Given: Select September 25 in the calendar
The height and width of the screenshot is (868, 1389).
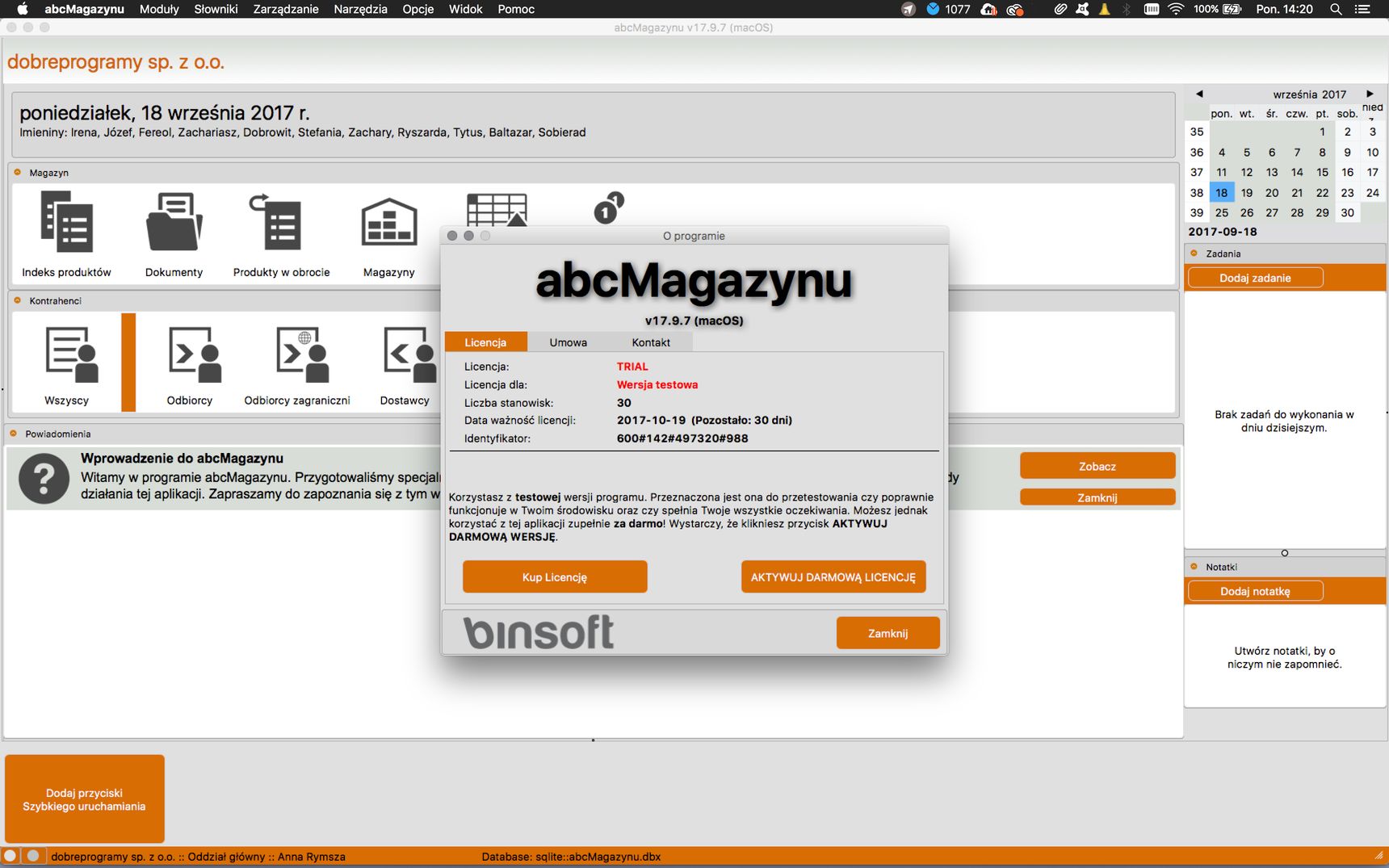Looking at the screenshot, I should [1222, 213].
